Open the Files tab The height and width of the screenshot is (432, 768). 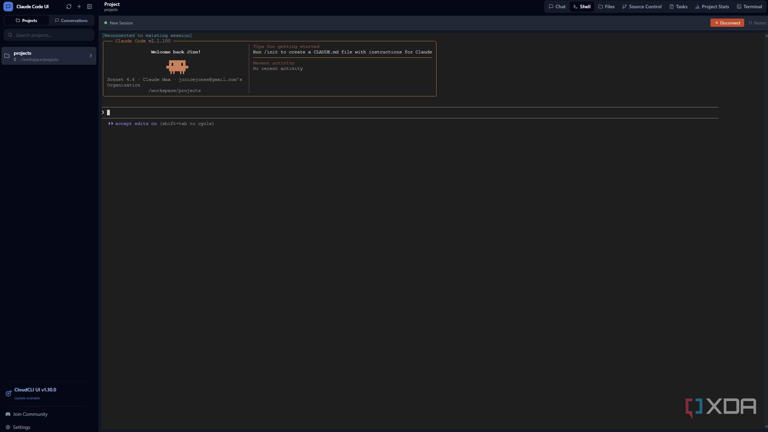click(606, 6)
